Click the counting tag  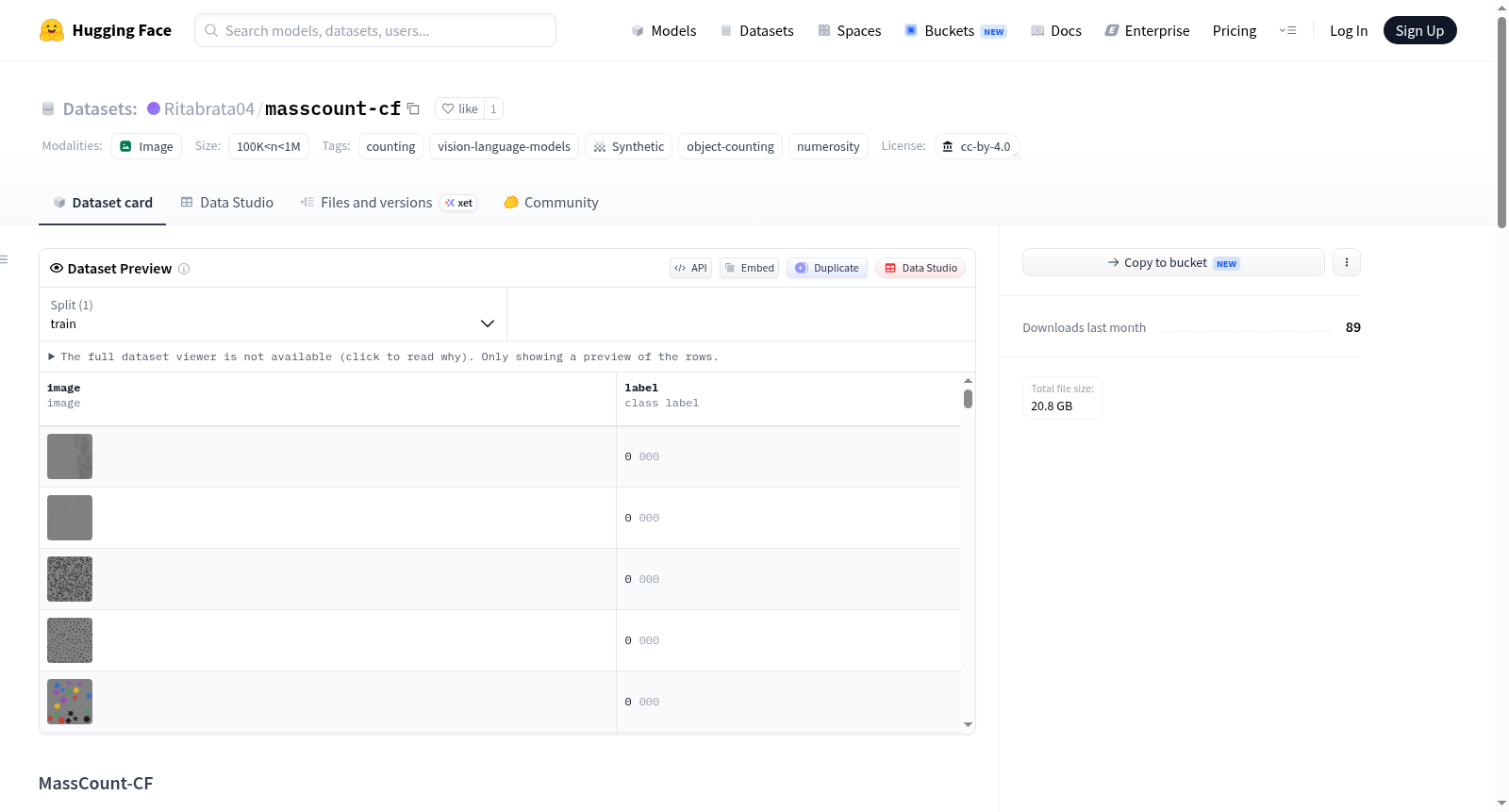(x=390, y=146)
